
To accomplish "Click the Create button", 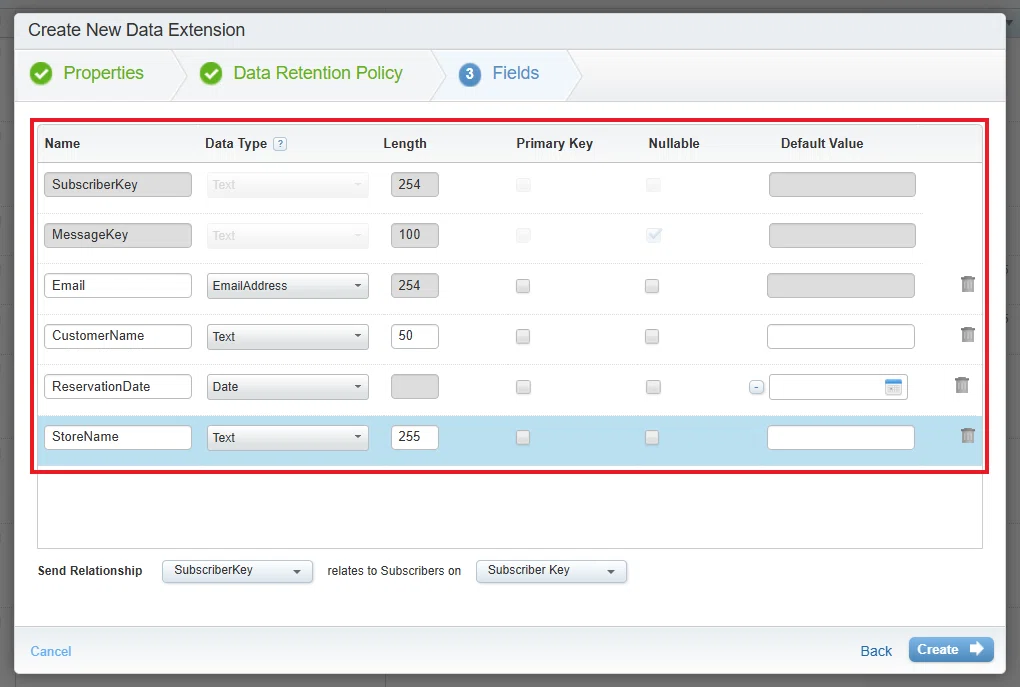I will [x=950, y=649].
